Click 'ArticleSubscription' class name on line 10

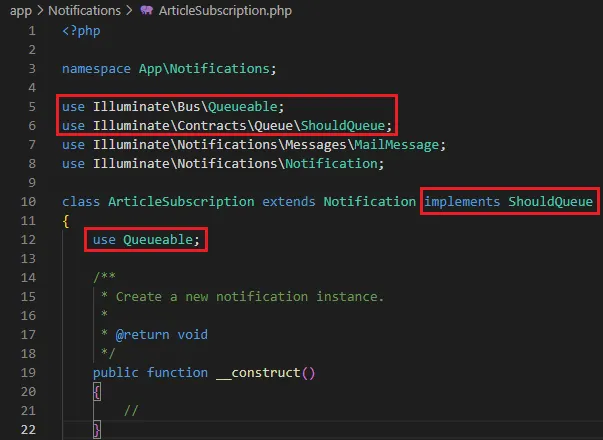point(181,202)
